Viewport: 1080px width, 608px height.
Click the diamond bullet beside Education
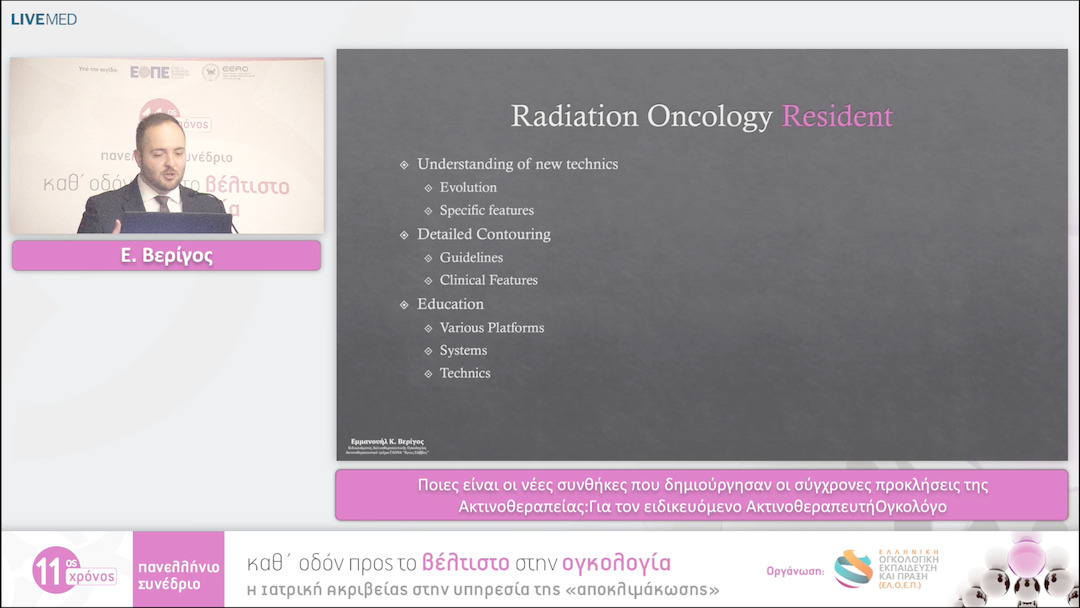pos(404,304)
